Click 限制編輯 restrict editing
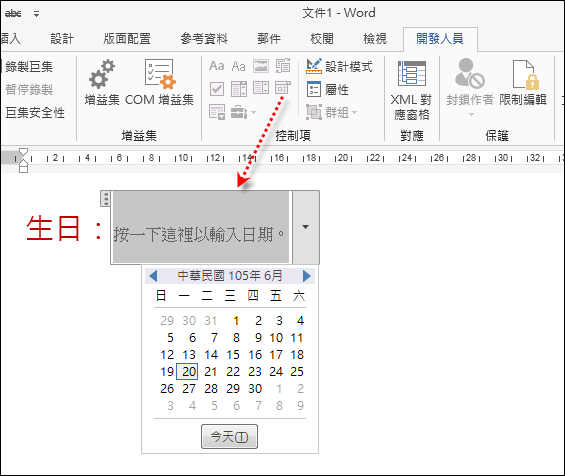 coord(522,83)
